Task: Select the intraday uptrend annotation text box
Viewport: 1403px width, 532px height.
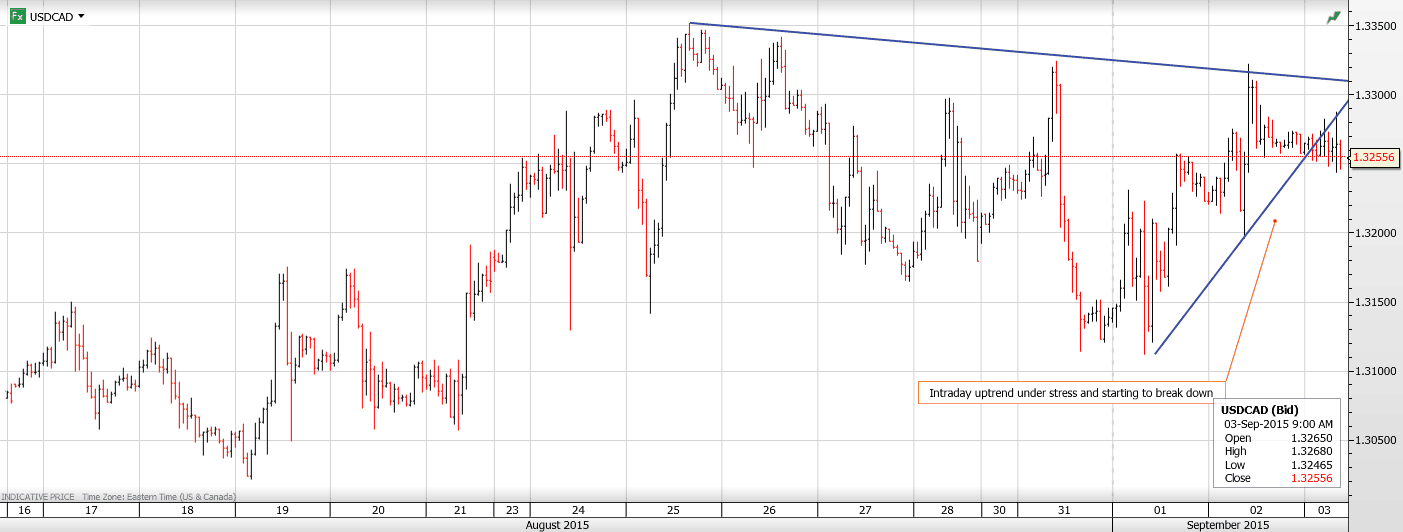Action: tap(1070, 393)
